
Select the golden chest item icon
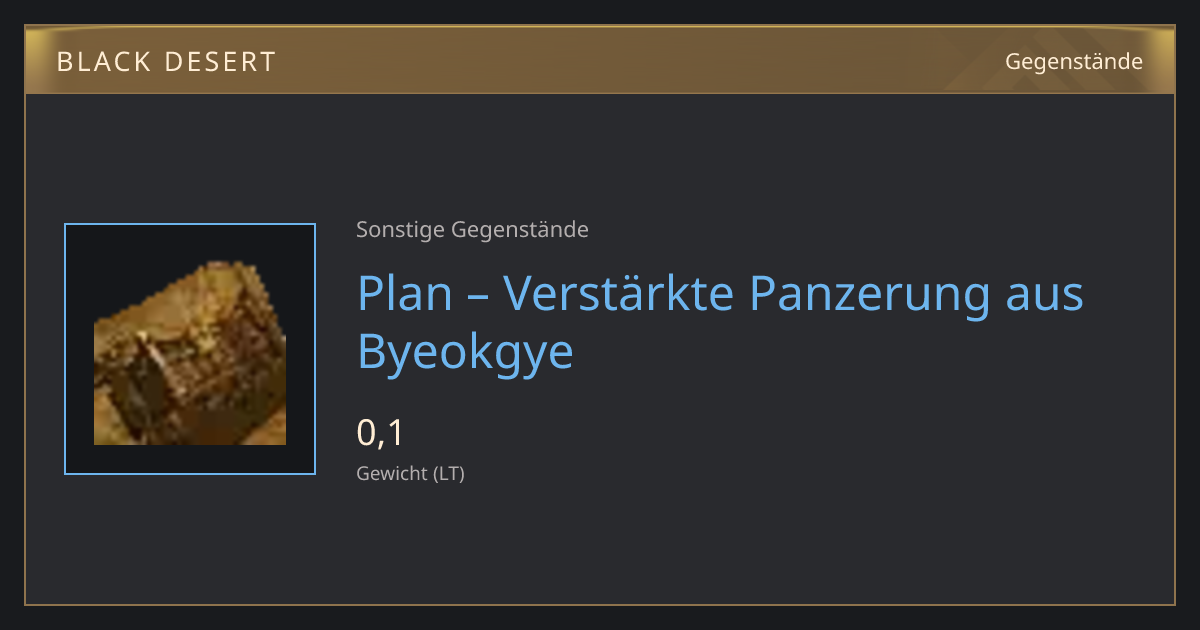point(190,353)
